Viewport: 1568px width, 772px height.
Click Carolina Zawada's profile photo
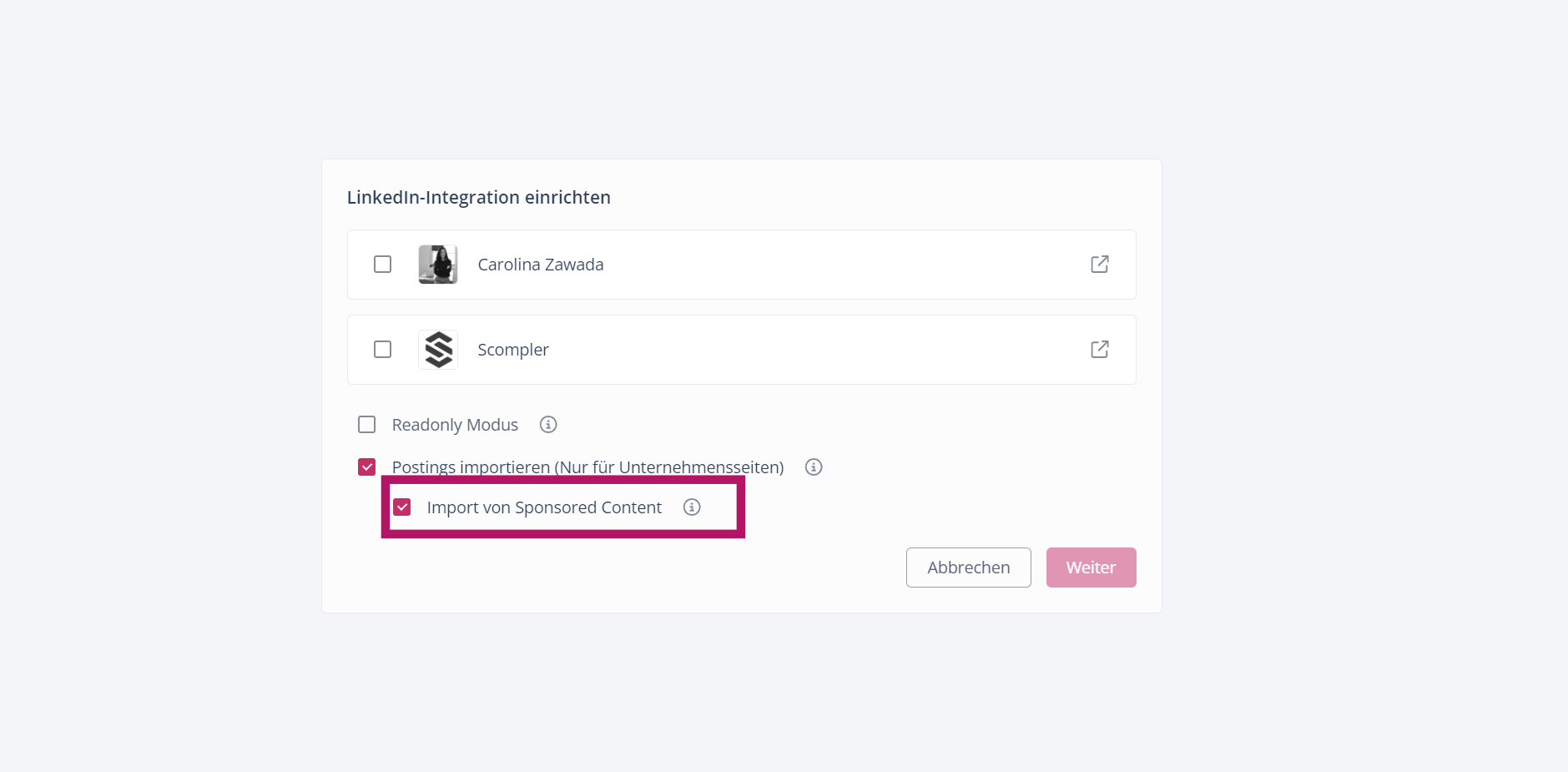[x=438, y=265]
